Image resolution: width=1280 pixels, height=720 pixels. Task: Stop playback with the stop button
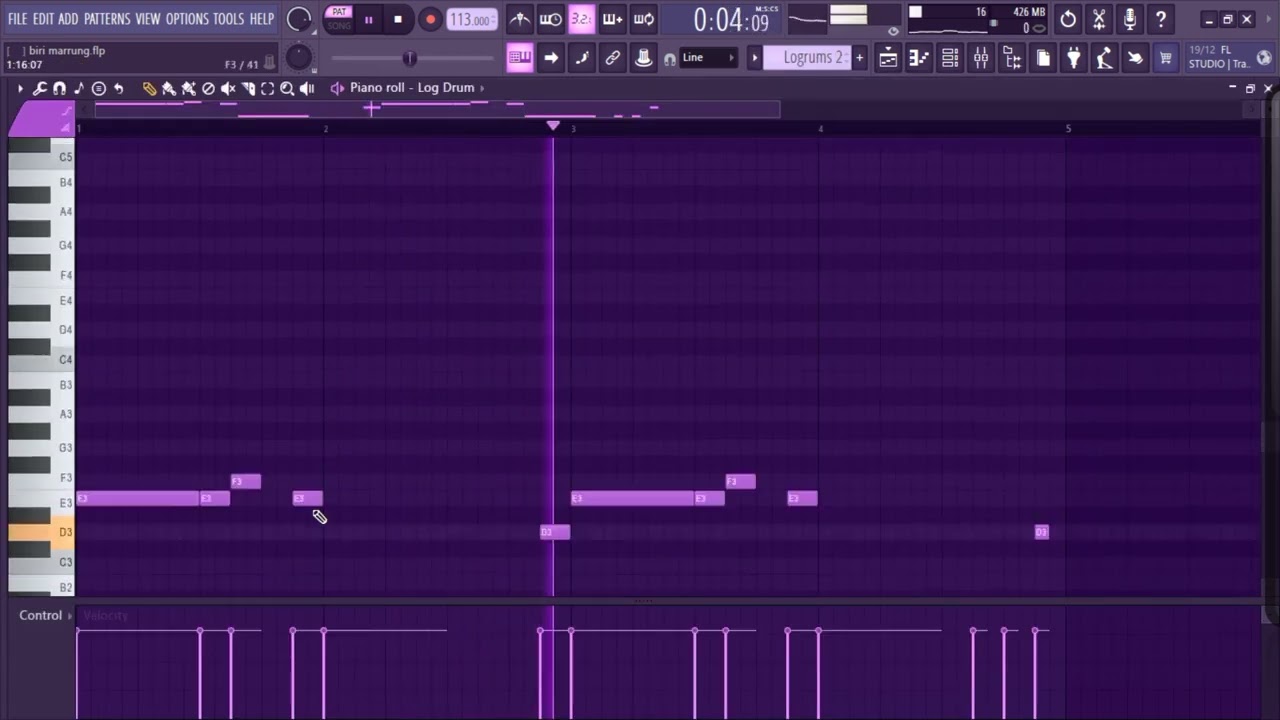(398, 19)
